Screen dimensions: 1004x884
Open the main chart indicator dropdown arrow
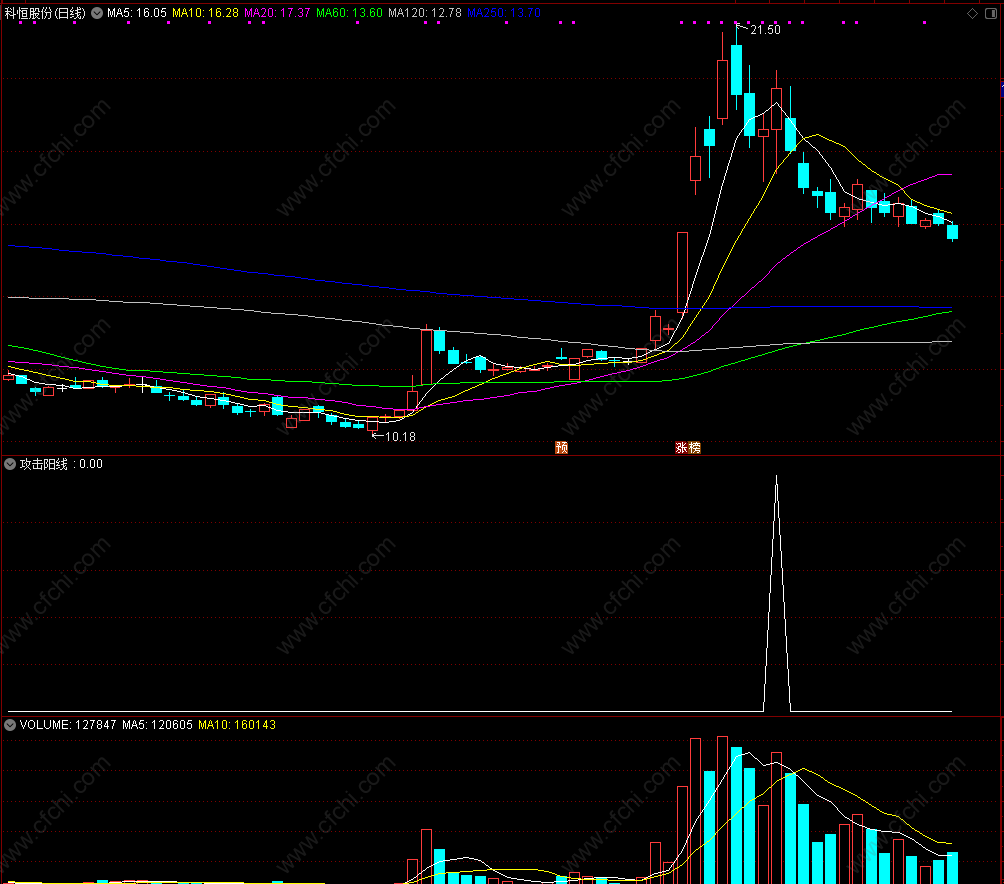coord(97,13)
